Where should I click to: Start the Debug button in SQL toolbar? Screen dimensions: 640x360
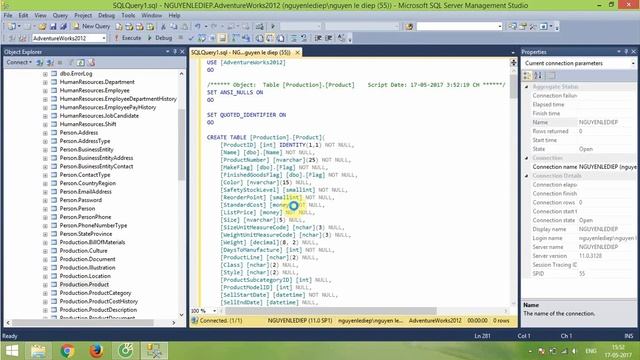point(160,38)
